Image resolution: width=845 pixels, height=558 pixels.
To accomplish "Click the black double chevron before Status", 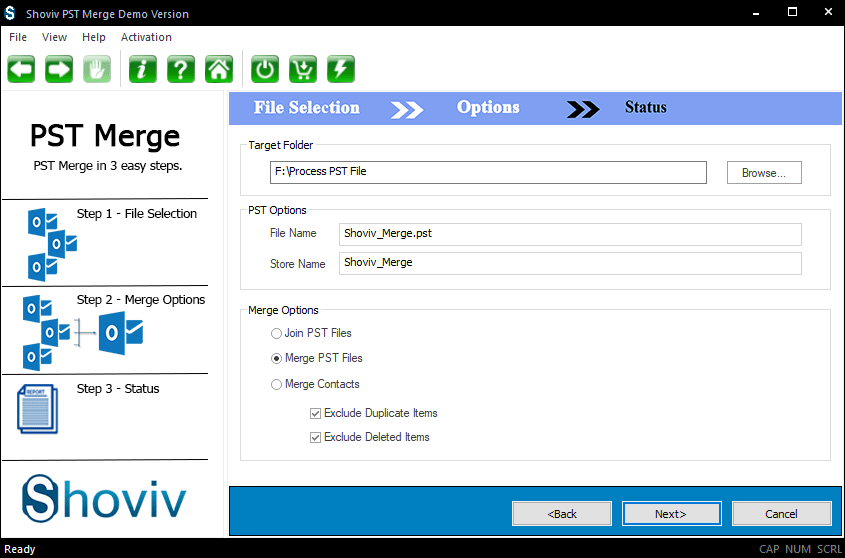I will click(x=583, y=109).
